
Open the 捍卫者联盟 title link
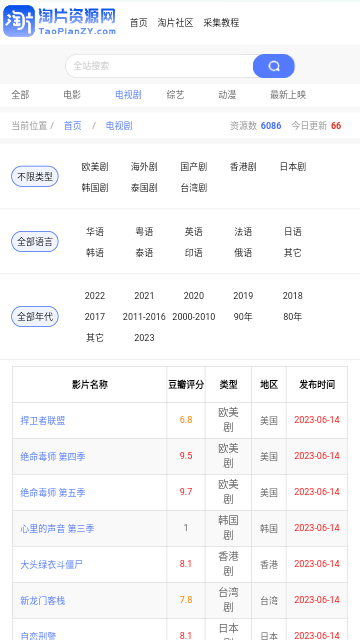point(43,421)
